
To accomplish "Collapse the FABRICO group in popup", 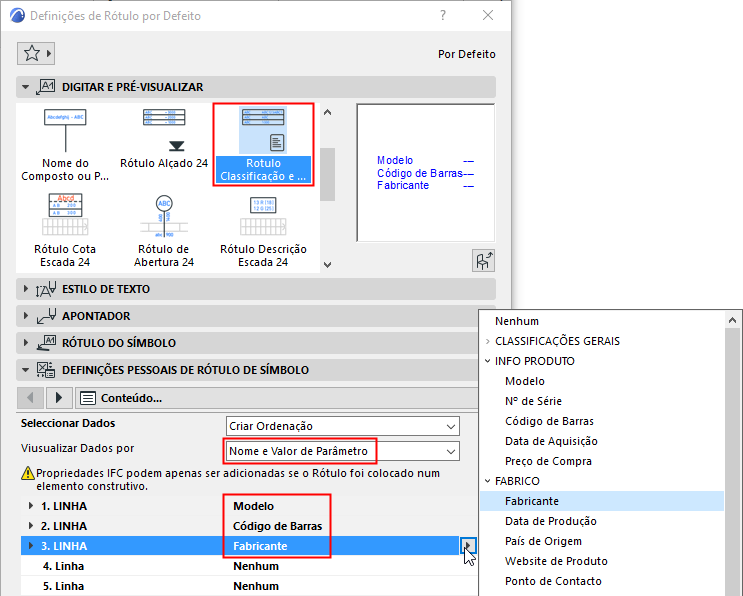I will [x=488, y=481].
